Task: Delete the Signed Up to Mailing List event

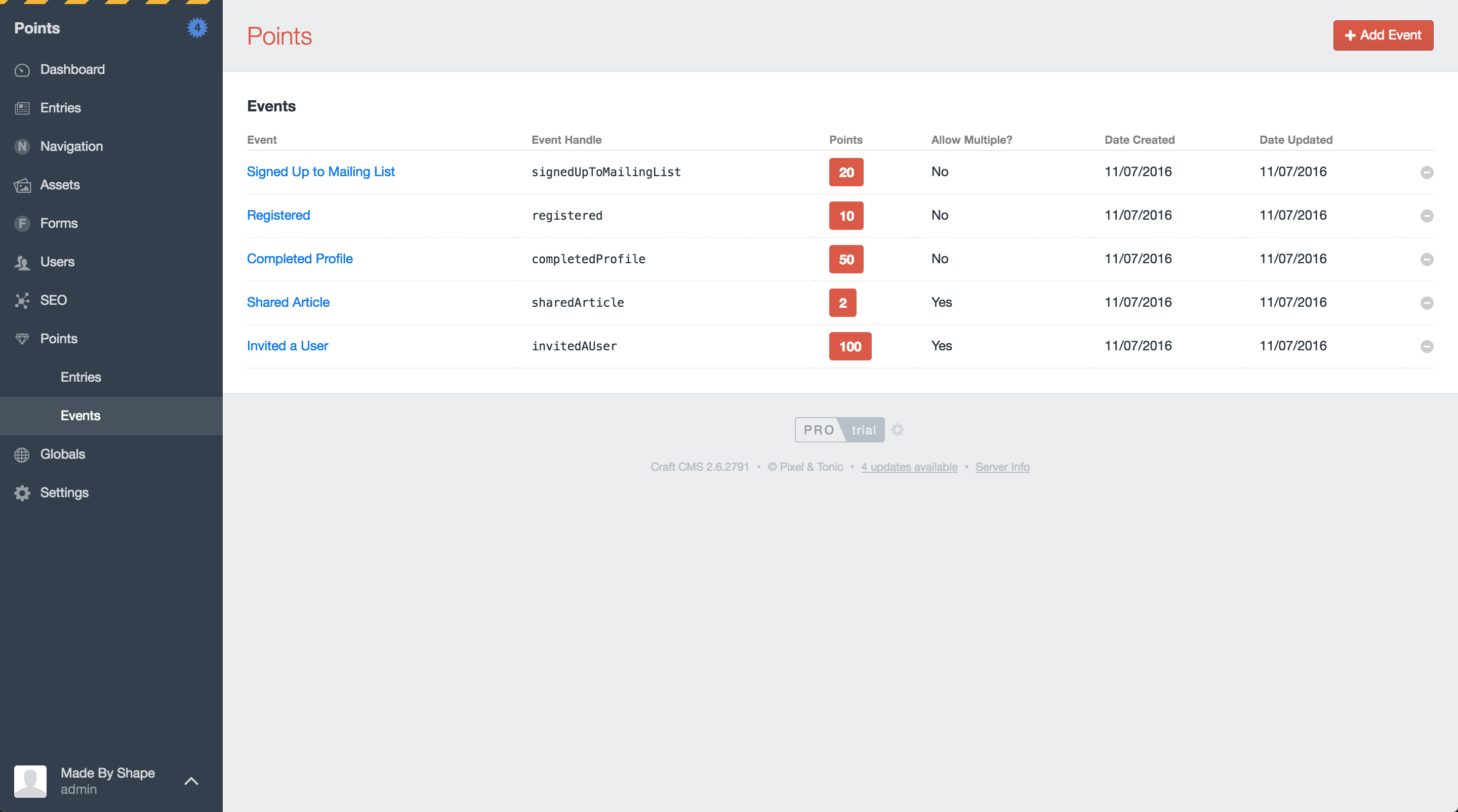Action: [x=1427, y=173]
